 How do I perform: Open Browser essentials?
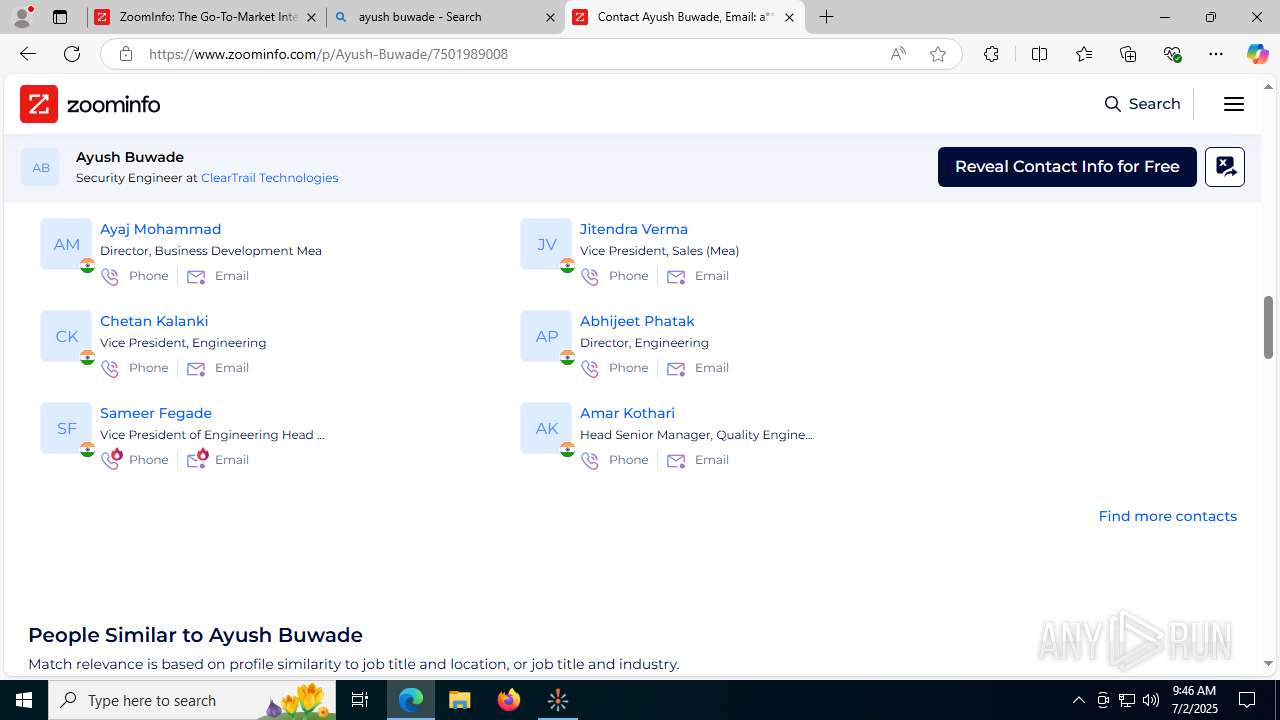[1172, 54]
